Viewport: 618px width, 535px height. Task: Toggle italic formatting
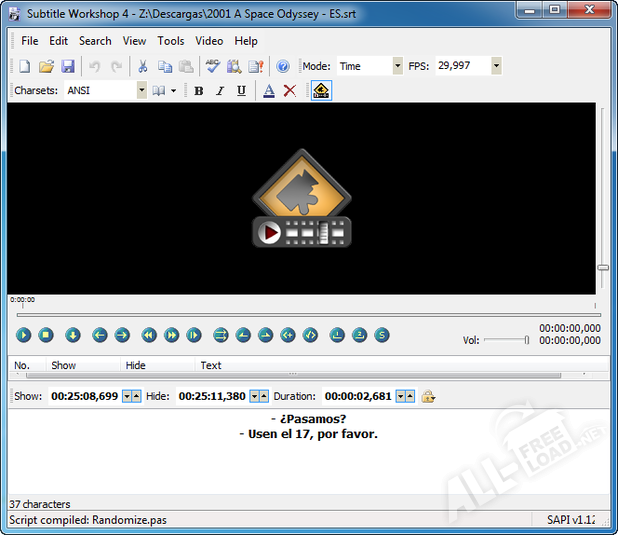[x=220, y=91]
